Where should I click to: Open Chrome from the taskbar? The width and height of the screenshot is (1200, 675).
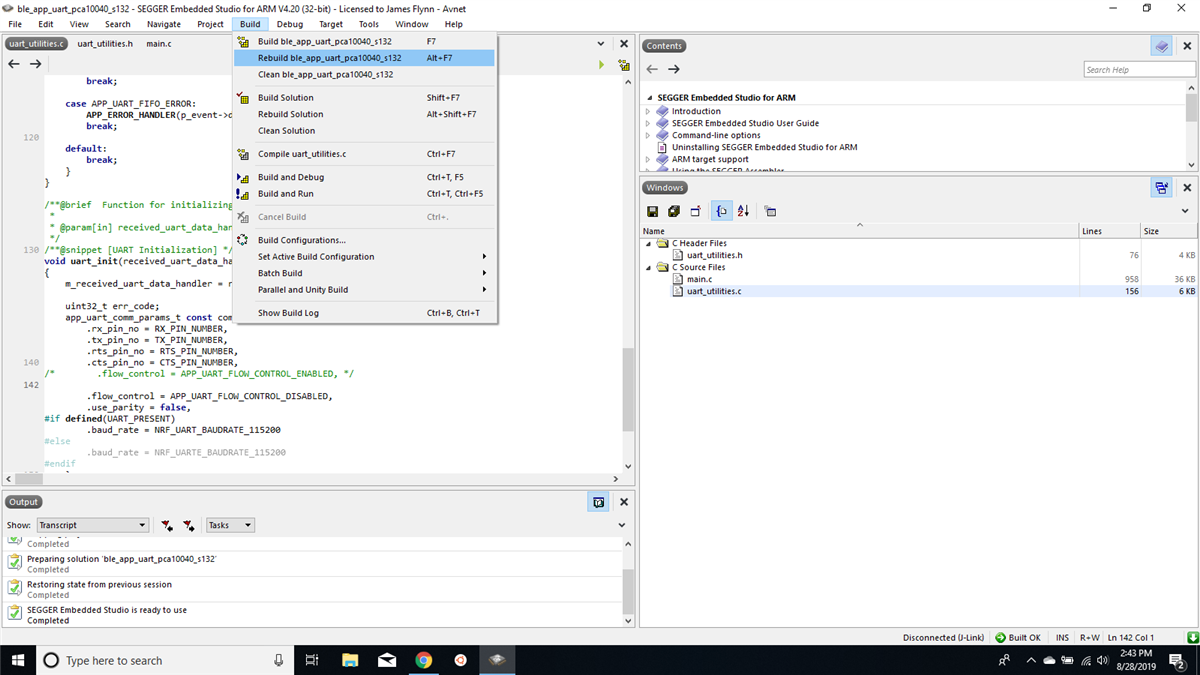pyautogui.click(x=423, y=660)
